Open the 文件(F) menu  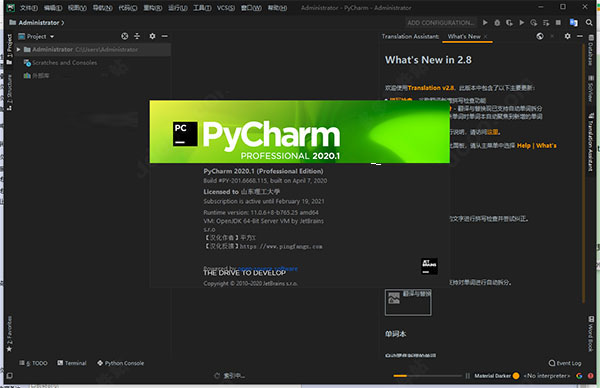click(29, 8)
